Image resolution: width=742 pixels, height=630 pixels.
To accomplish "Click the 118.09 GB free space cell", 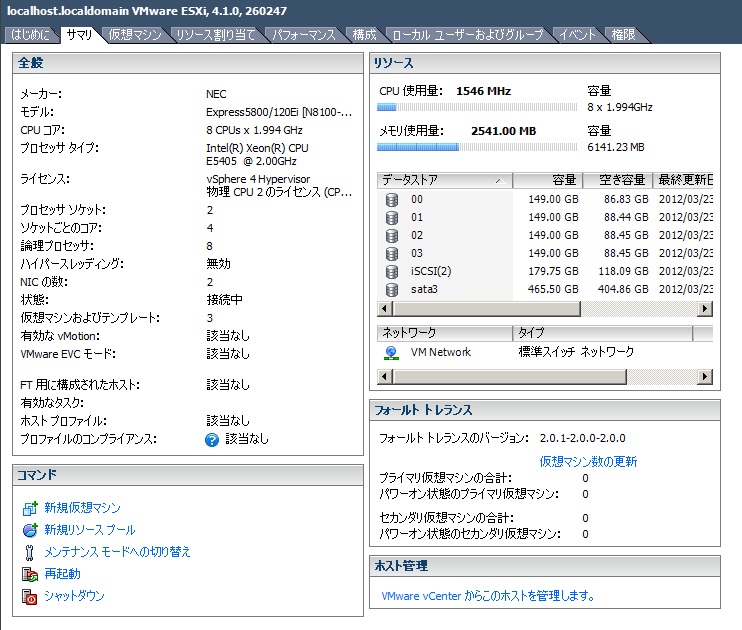I will pyautogui.click(x=623, y=271).
